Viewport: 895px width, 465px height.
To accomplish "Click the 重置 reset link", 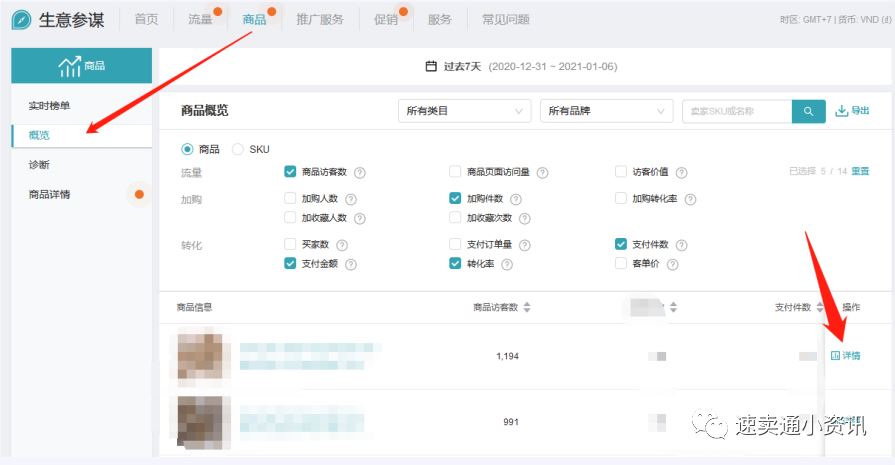I will tap(860, 171).
